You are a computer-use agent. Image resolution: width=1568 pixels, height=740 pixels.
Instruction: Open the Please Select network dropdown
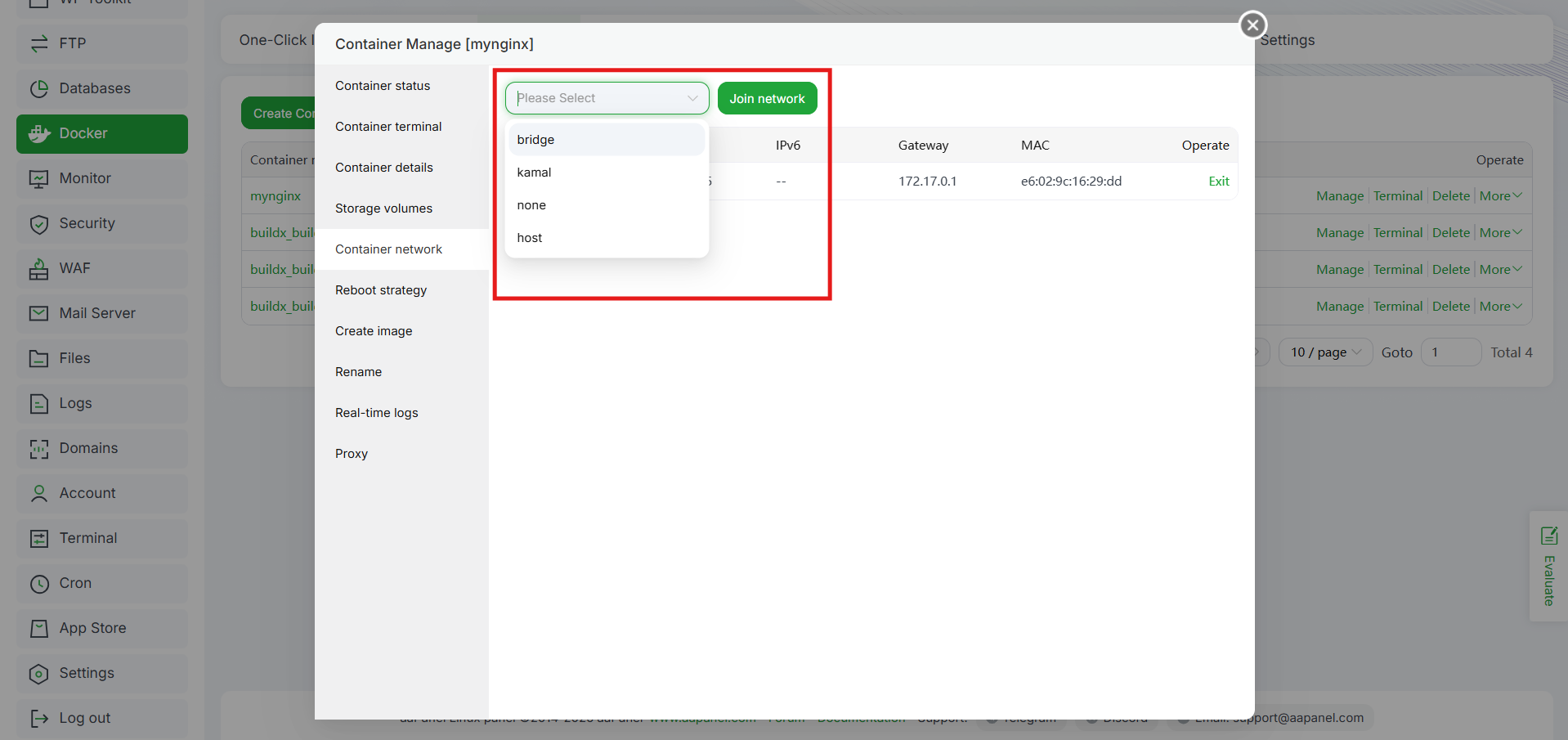pos(607,98)
